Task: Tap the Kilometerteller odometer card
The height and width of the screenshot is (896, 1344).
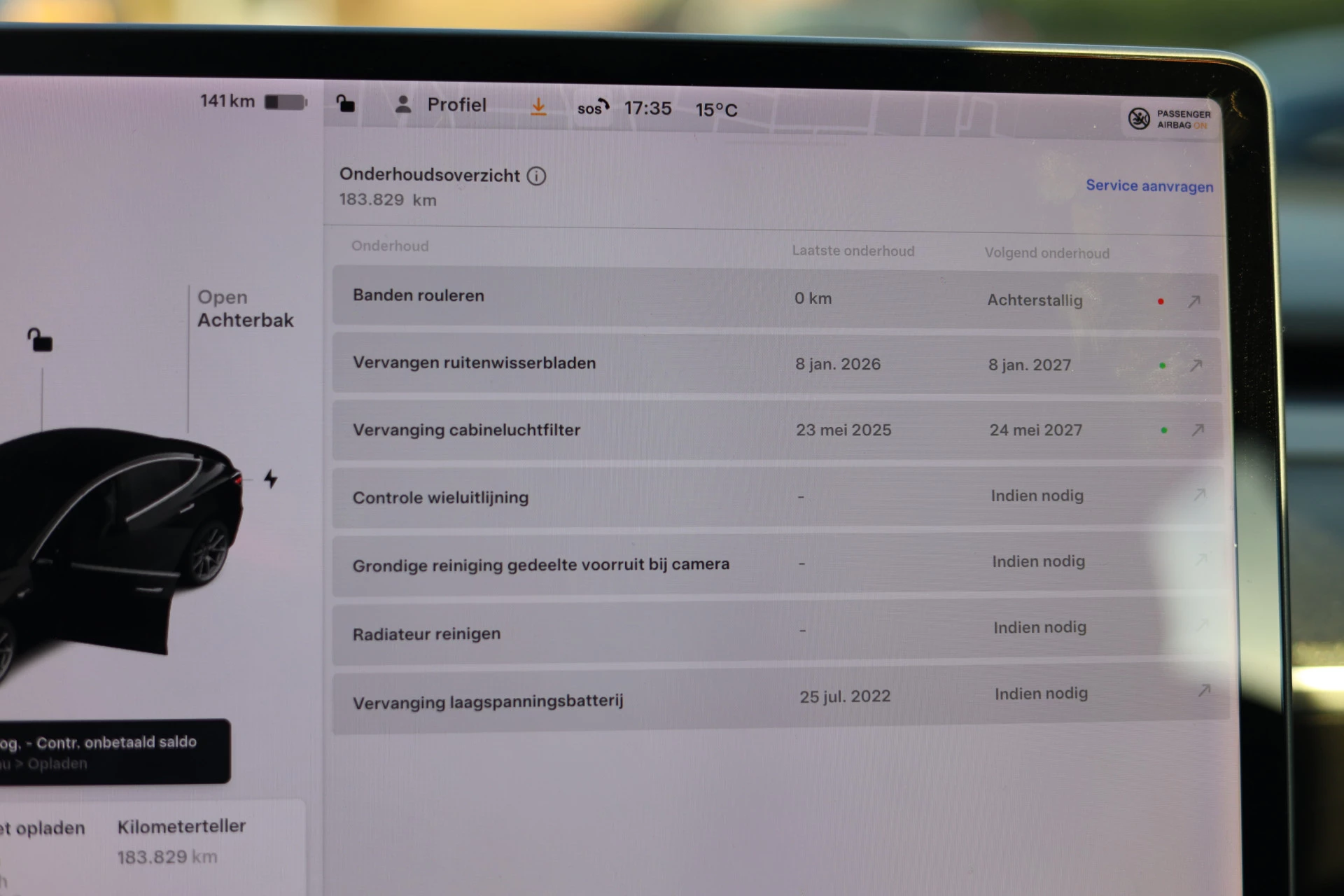Action: [x=181, y=841]
